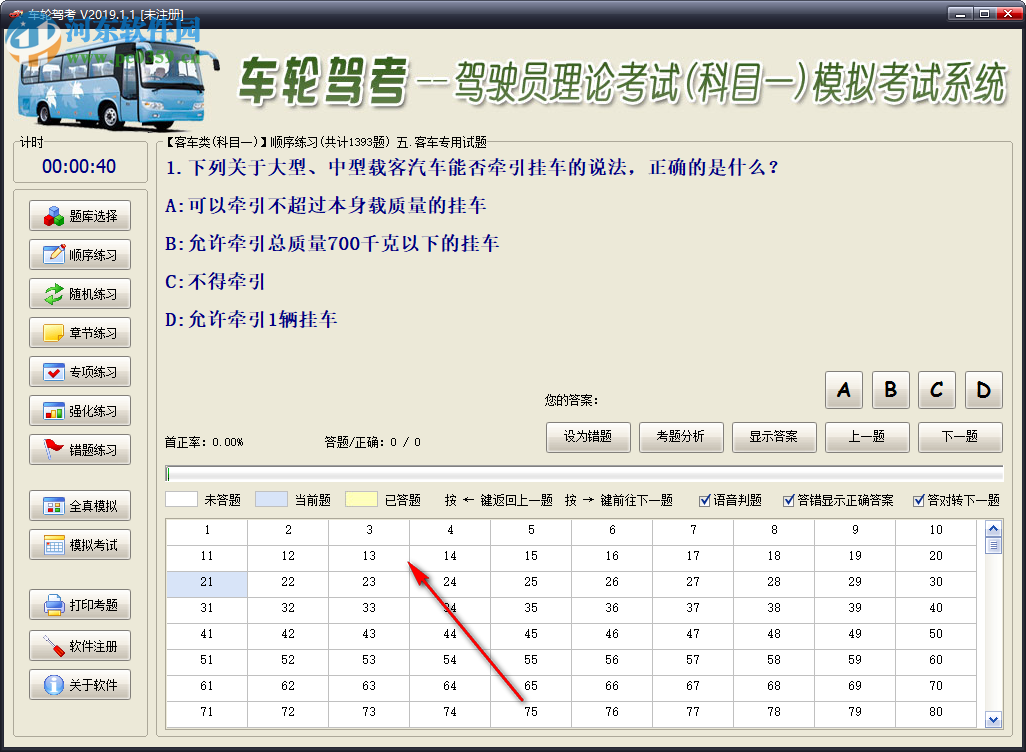Click option A text 可以牵引不超过本身载质量的挂车
The height and width of the screenshot is (752, 1026).
tap(338, 206)
